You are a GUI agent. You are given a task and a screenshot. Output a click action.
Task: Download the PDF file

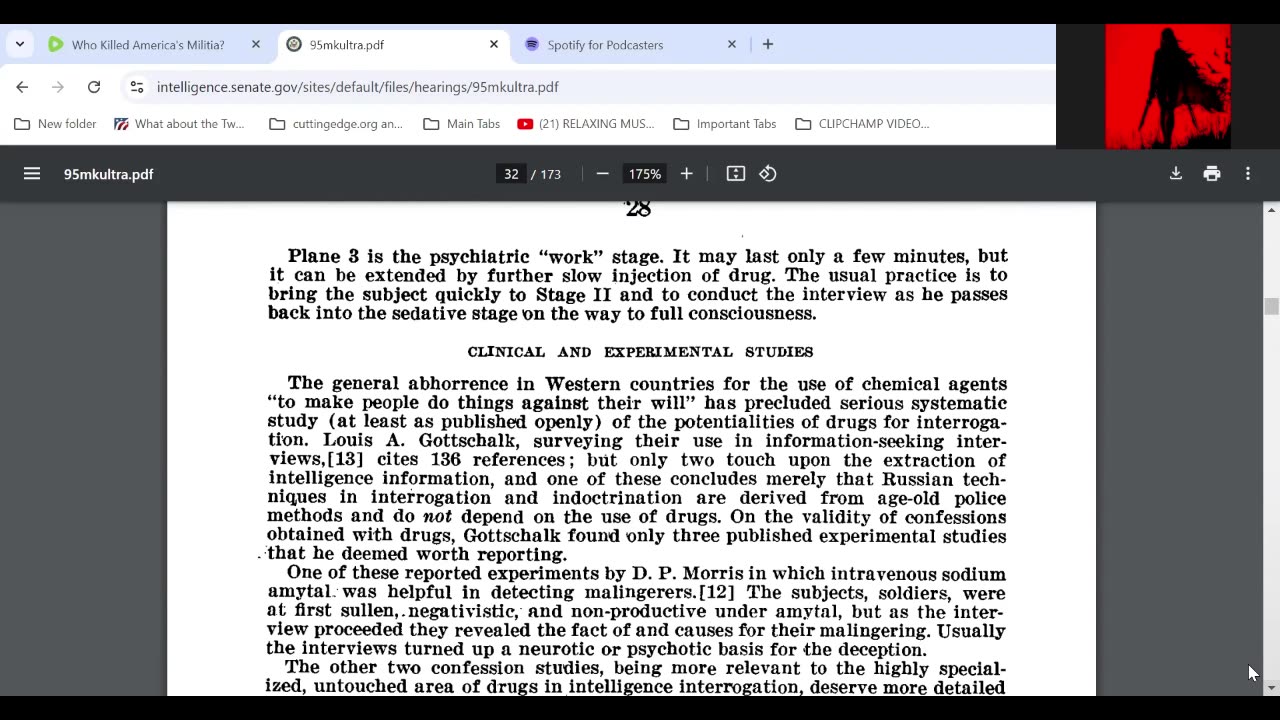(x=1176, y=174)
